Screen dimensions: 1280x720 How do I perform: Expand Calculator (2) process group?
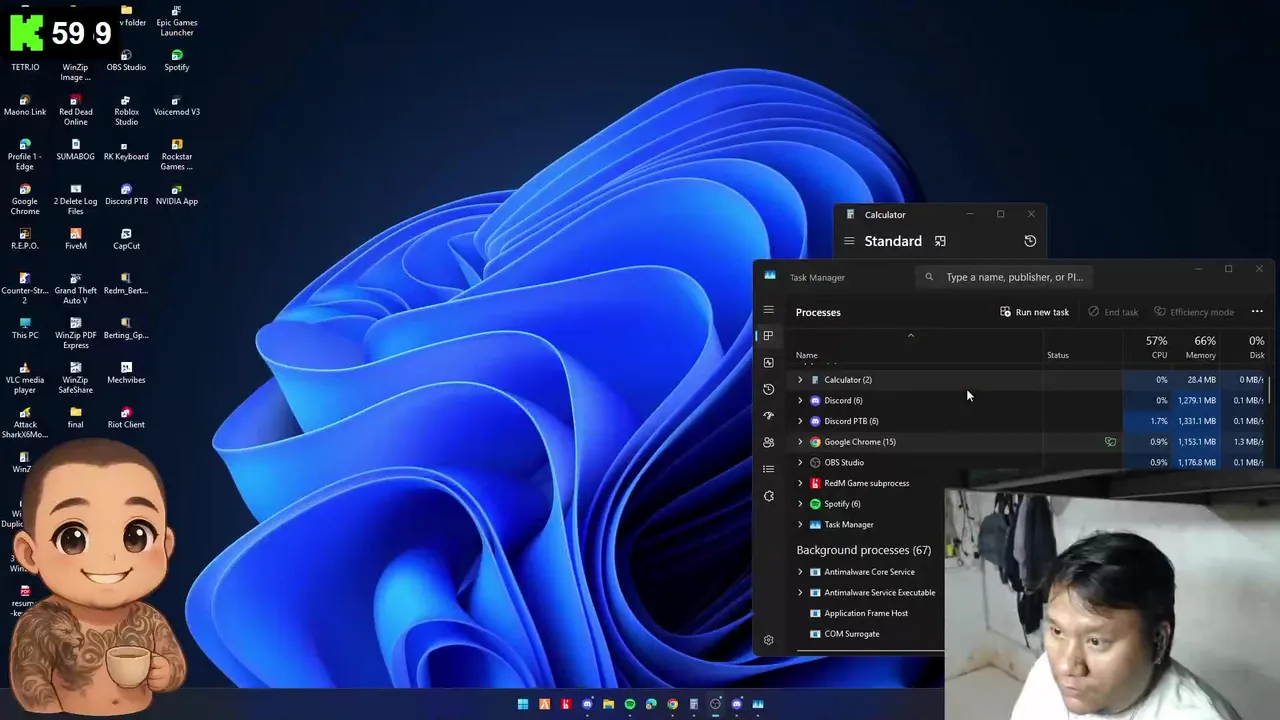(800, 380)
